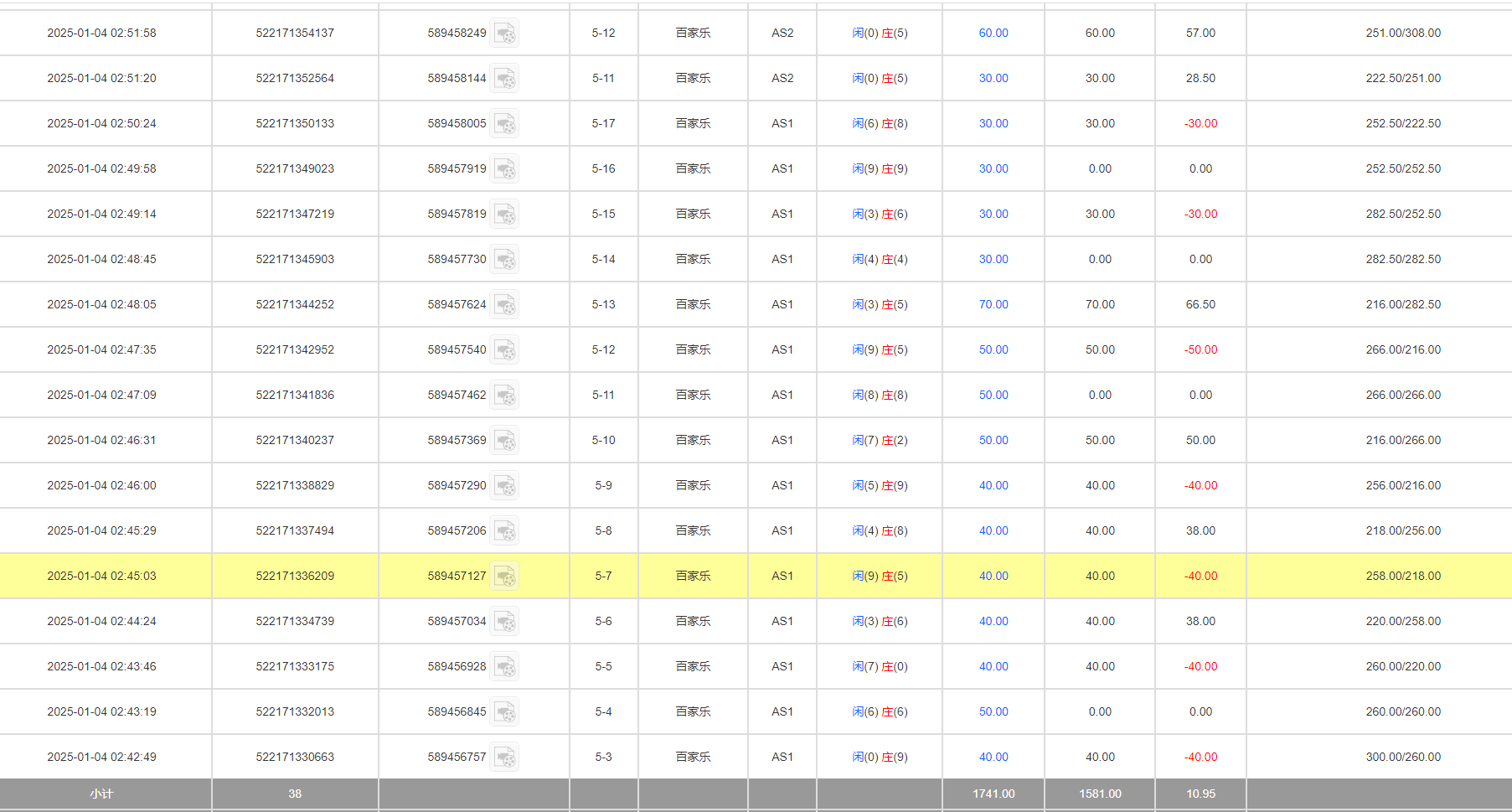The image size is (1512, 812).
Task: Click blue 70.00 bet amount link
Action: pos(993,305)
